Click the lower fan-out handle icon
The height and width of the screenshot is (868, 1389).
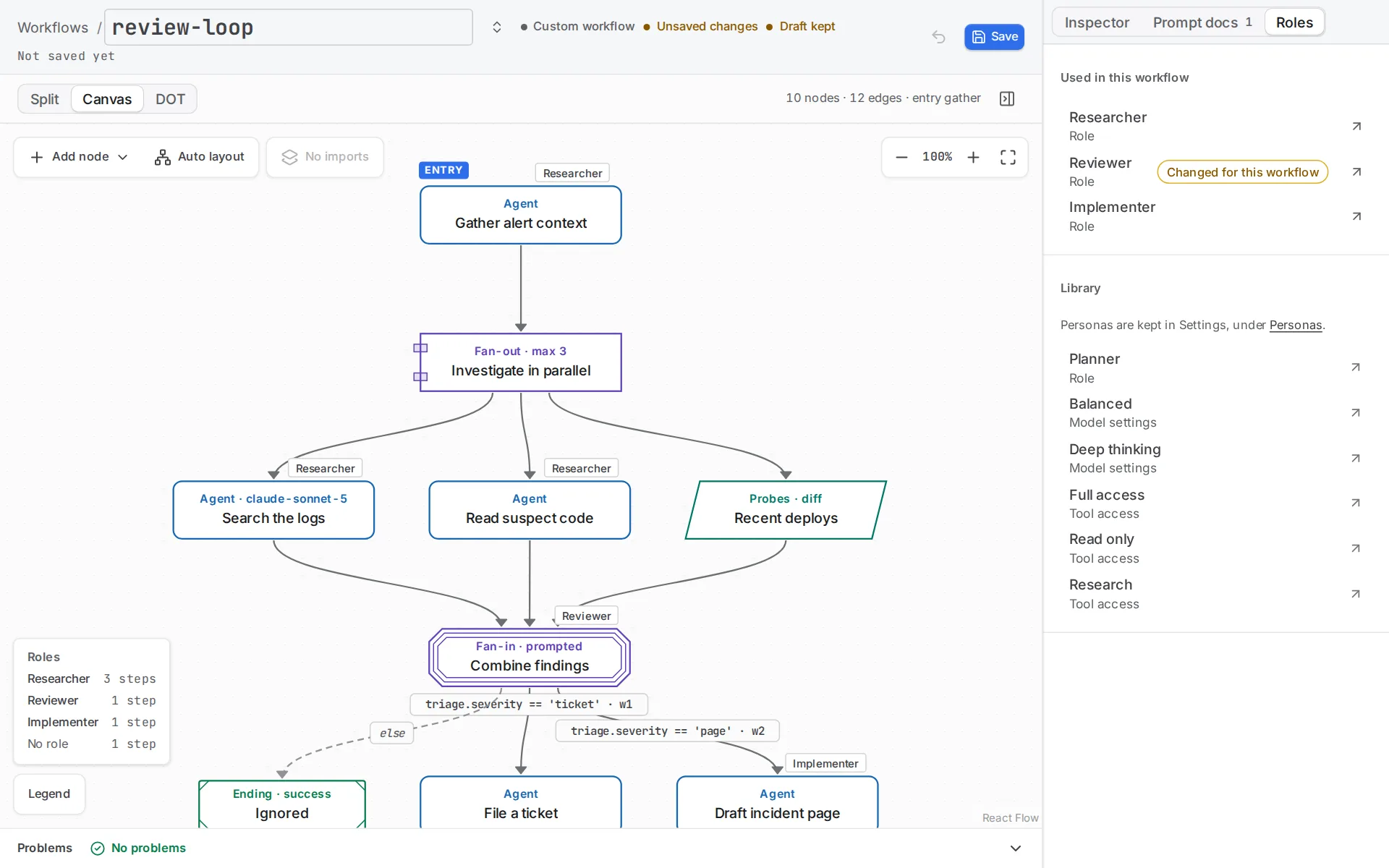point(420,377)
